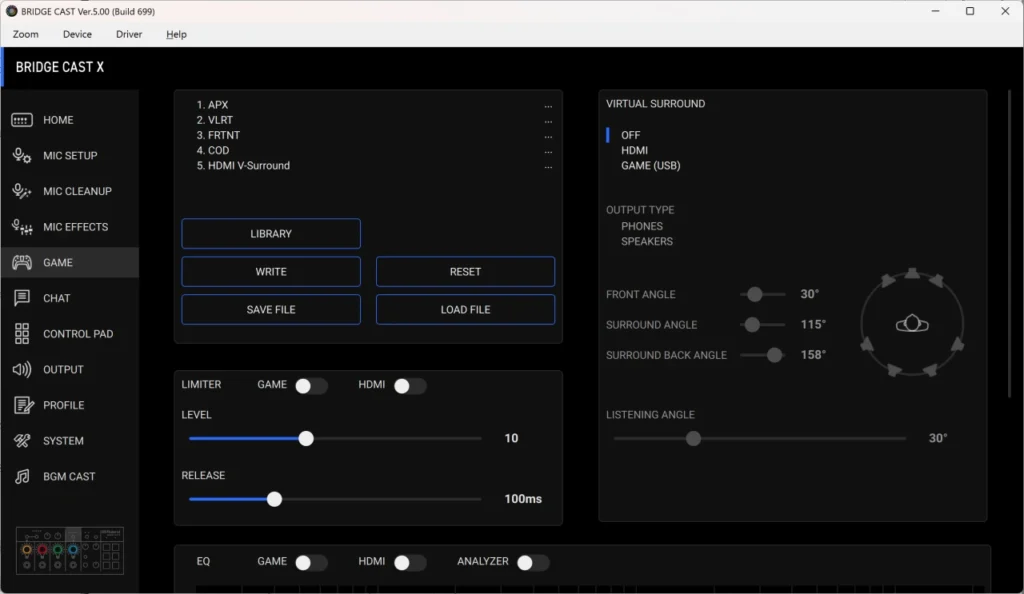Screen dimensions: 1024x594
Task: Open the options dots for APX preset
Action: [548, 105]
